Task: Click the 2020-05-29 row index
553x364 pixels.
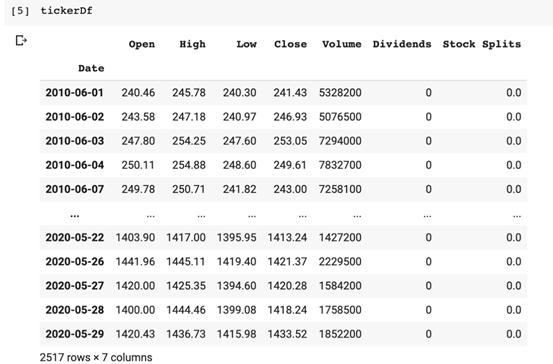Action: (x=74, y=334)
